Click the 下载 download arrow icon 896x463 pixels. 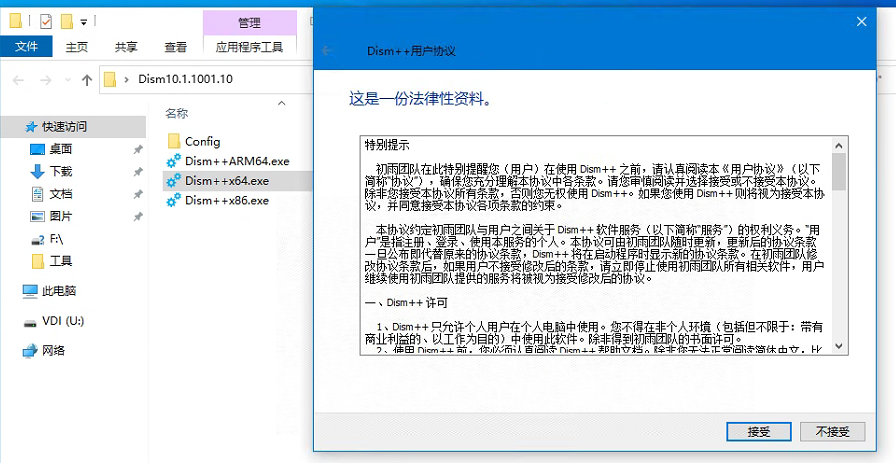point(38,171)
